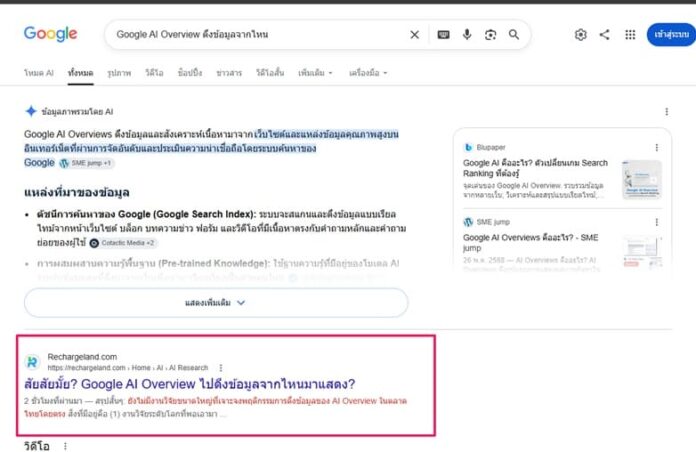This screenshot has width=696, height=452.
Task: Focus the Google search text field
Action: point(260,35)
